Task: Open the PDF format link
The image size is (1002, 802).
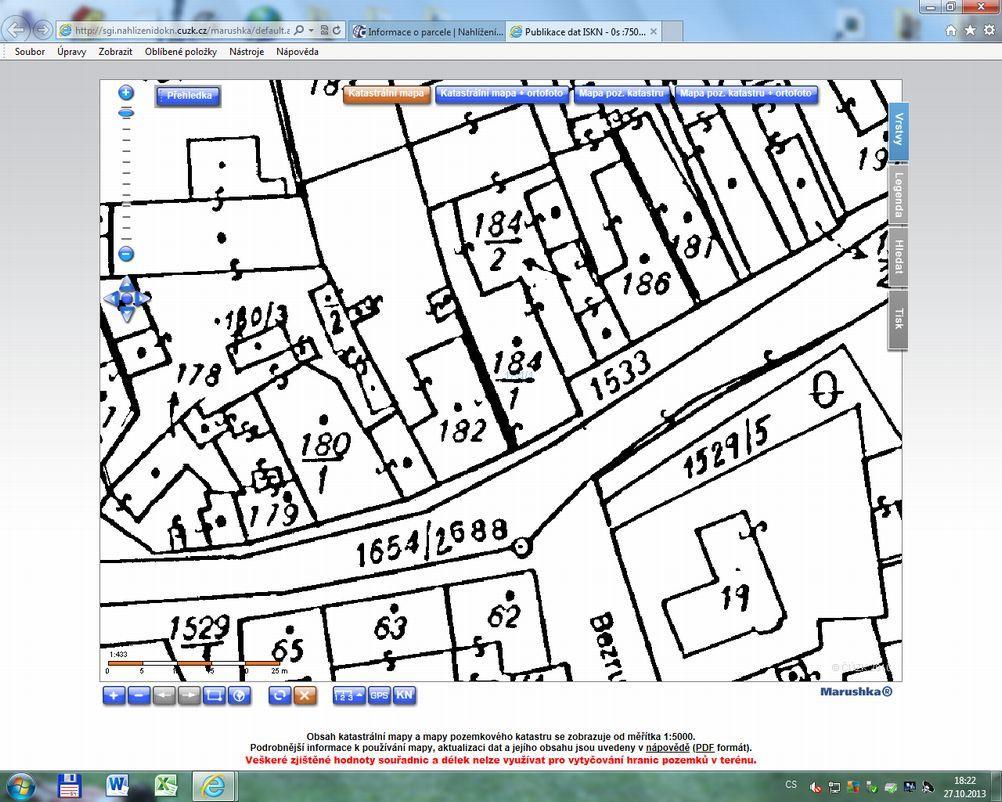Action: pyautogui.click(x=705, y=748)
